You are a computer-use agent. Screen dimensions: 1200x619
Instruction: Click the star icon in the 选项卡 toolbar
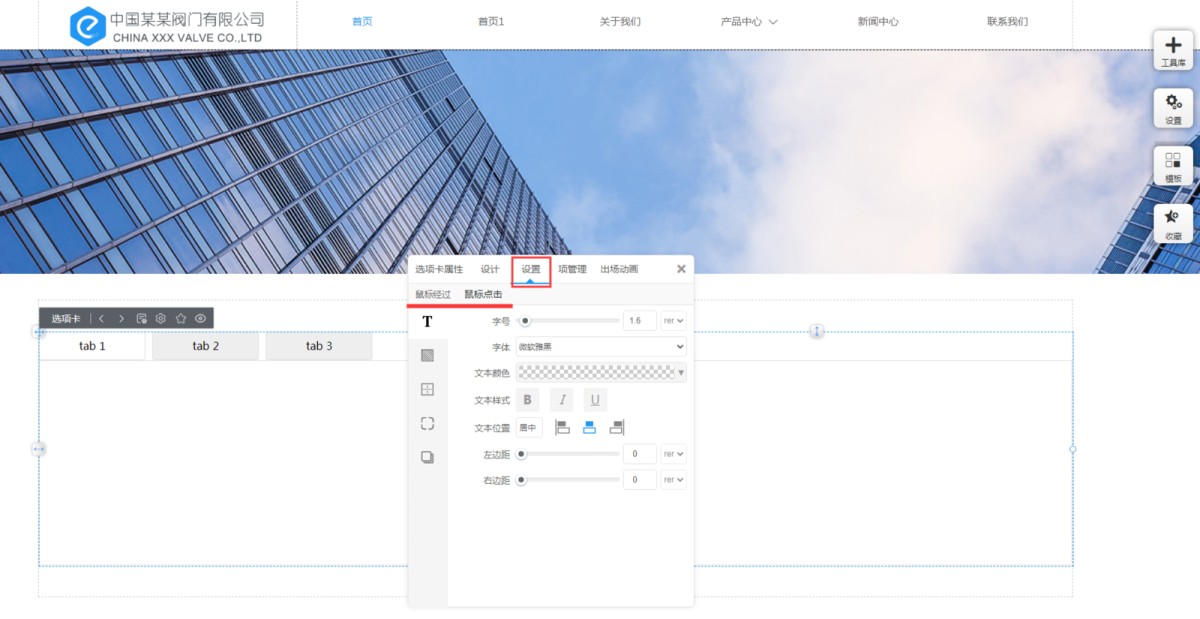point(181,318)
